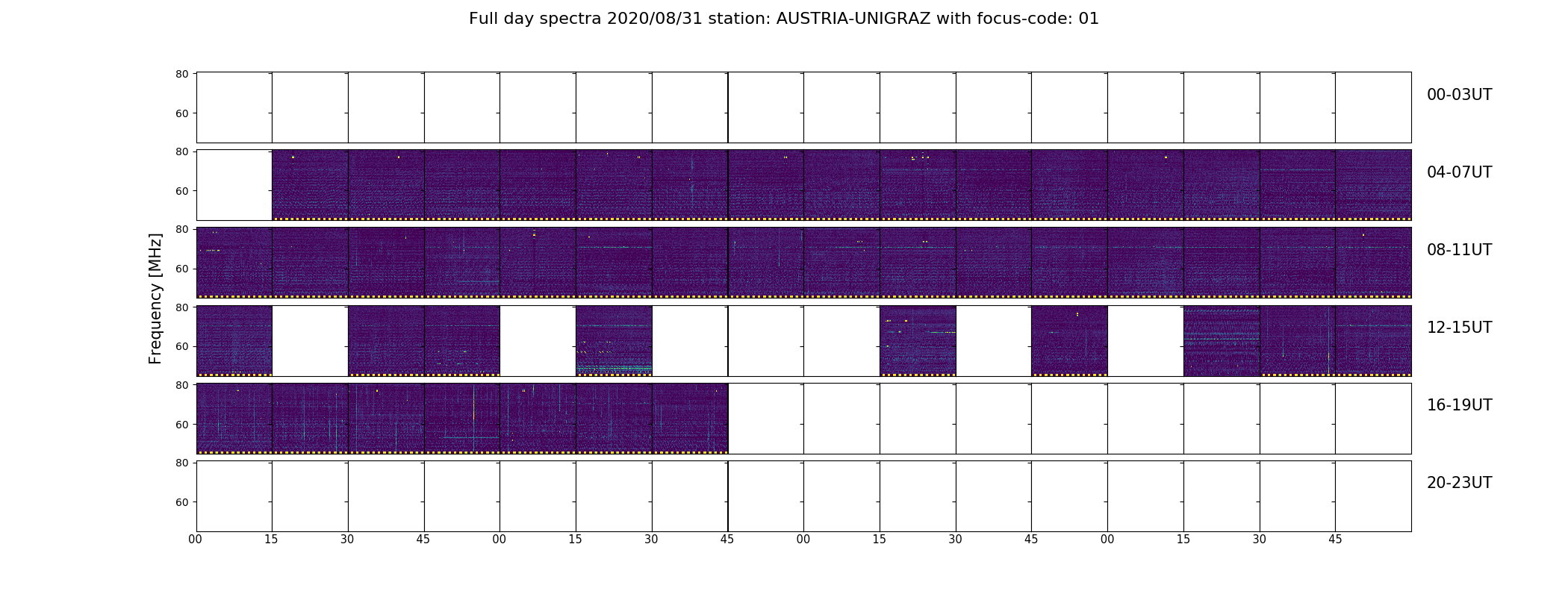This screenshot has width=1568, height=597.
Task: Click the '12-15UT' row label
Action: pyautogui.click(x=1459, y=328)
